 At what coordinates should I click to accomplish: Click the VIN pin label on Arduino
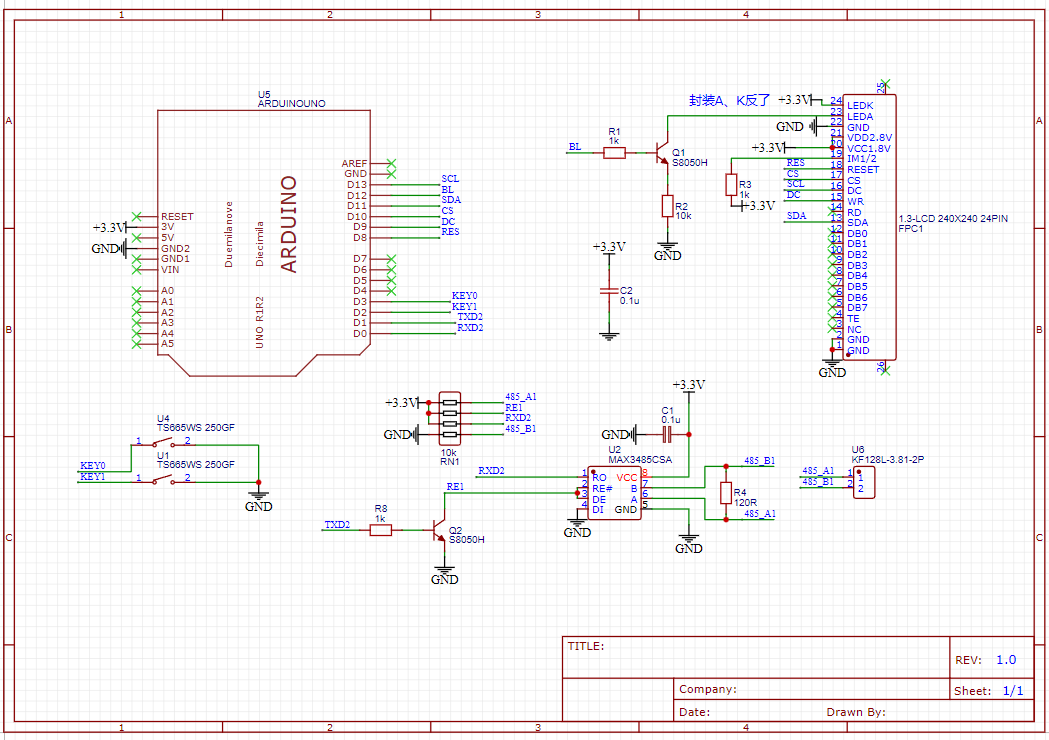coord(170,270)
